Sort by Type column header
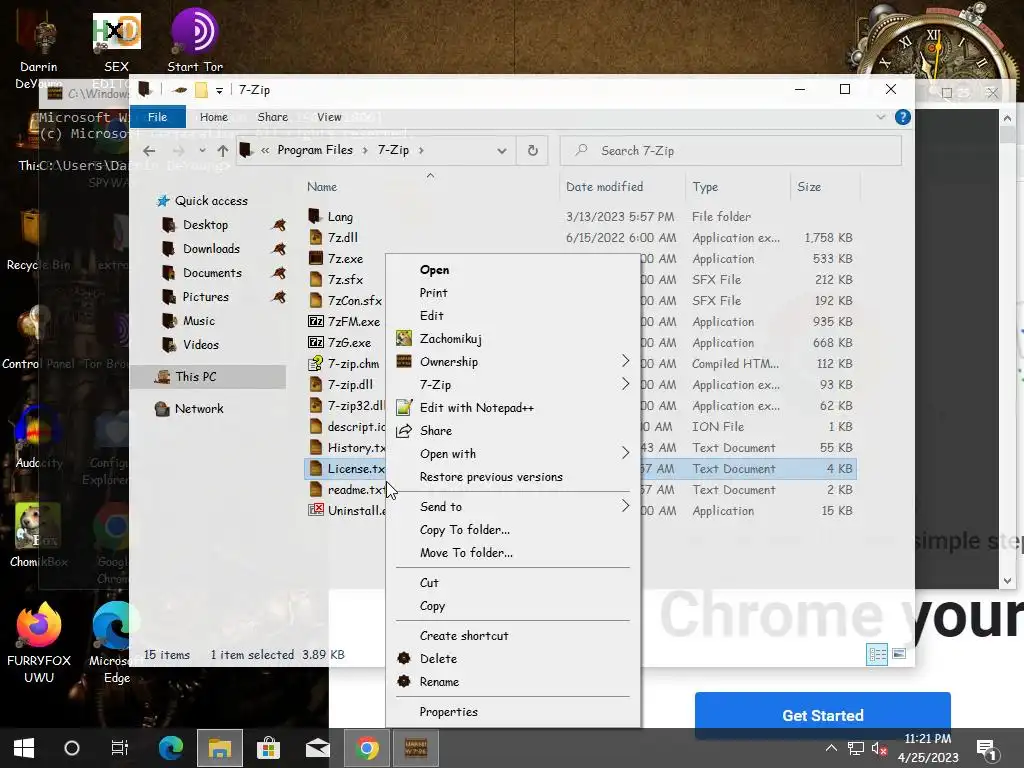 pyautogui.click(x=705, y=187)
